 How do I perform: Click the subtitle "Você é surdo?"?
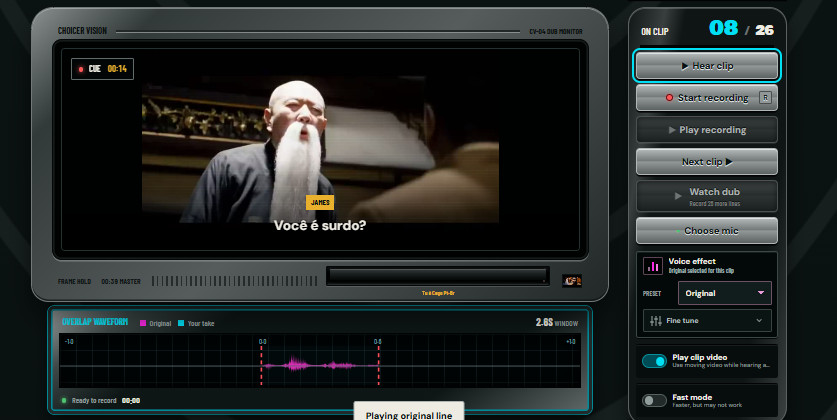(x=320, y=225)
